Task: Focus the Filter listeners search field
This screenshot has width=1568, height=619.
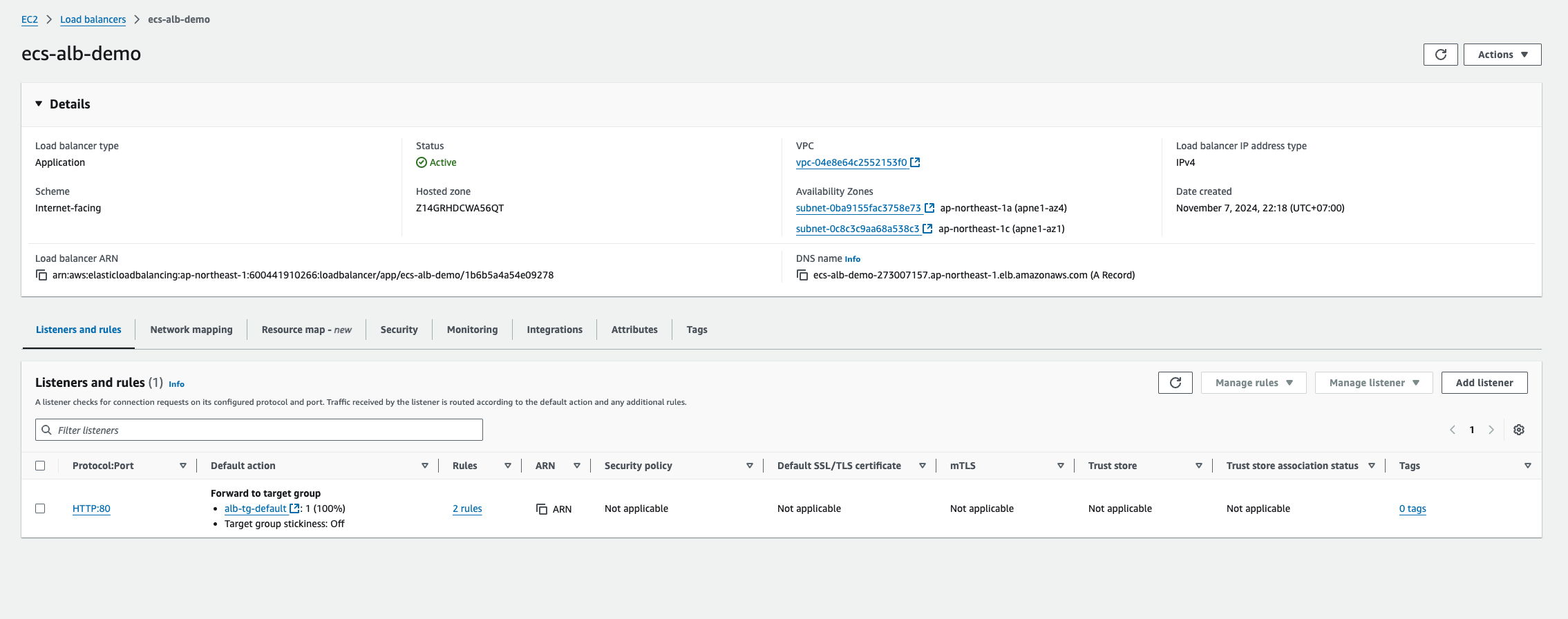Action: pos(259,430)
